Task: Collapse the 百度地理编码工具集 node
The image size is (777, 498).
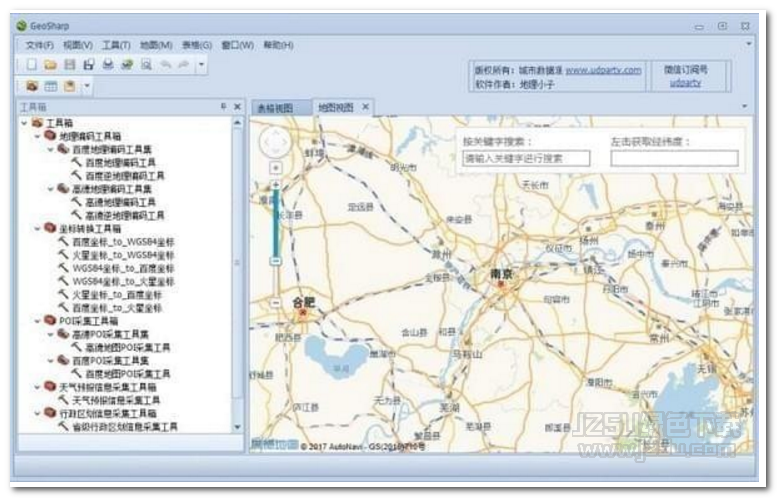Action: tap(51, 149)
